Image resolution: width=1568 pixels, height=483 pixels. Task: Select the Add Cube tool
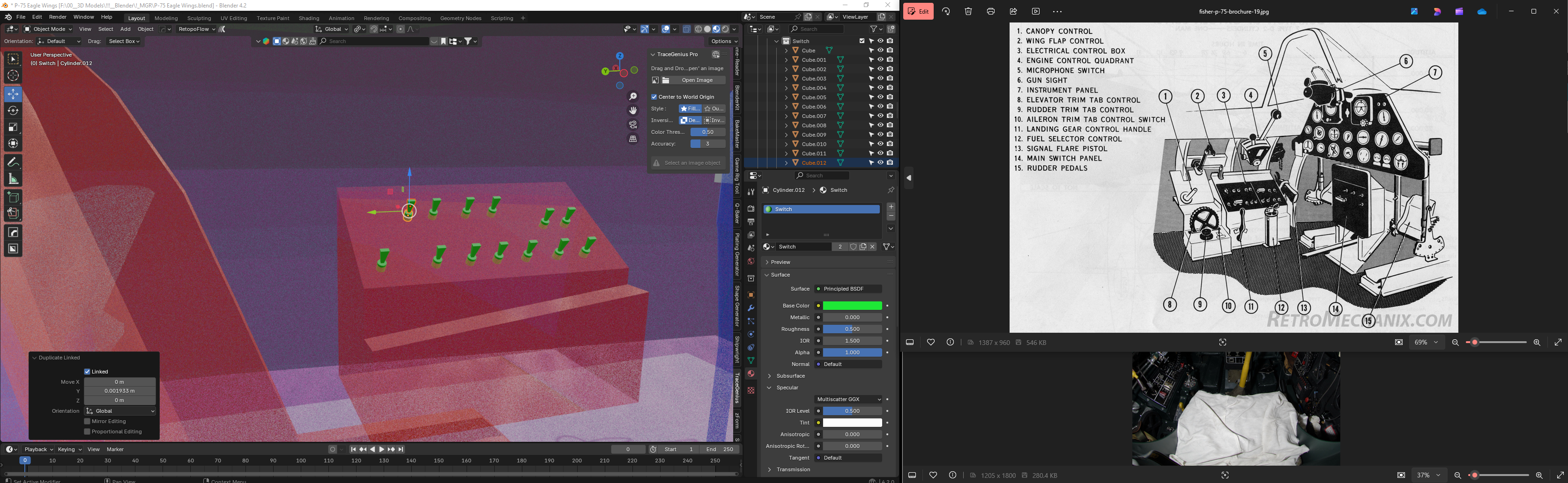pyautogui.click(x=13, y=197)
